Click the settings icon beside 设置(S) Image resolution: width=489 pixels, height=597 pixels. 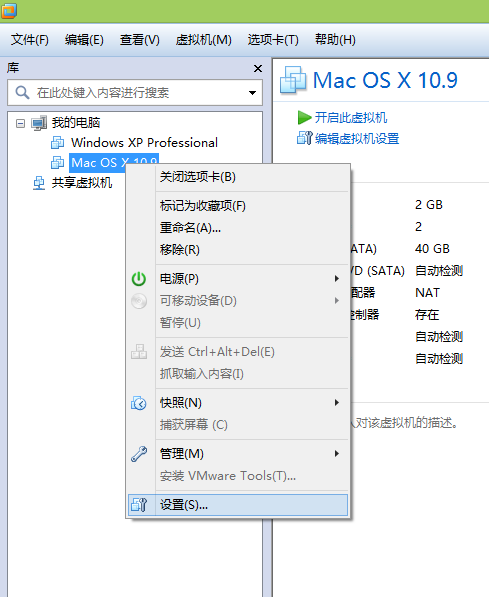139,505
